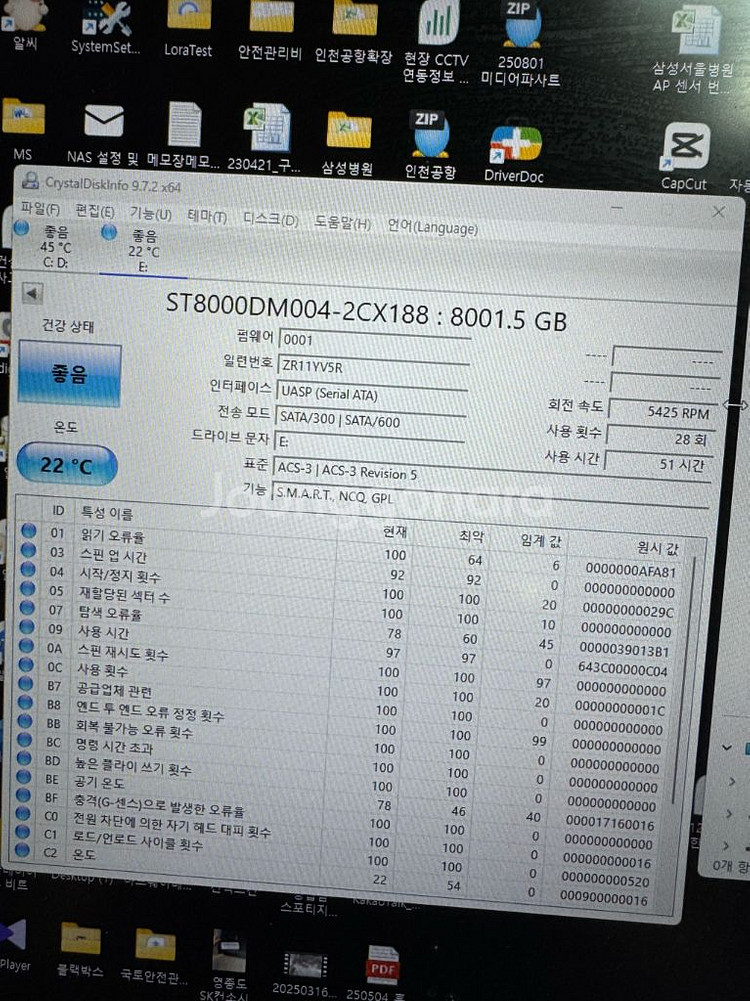Viewport: 750px width, 1001px height.
Task: Click raw value 643C00000C04
Action: tap(622, 670)
